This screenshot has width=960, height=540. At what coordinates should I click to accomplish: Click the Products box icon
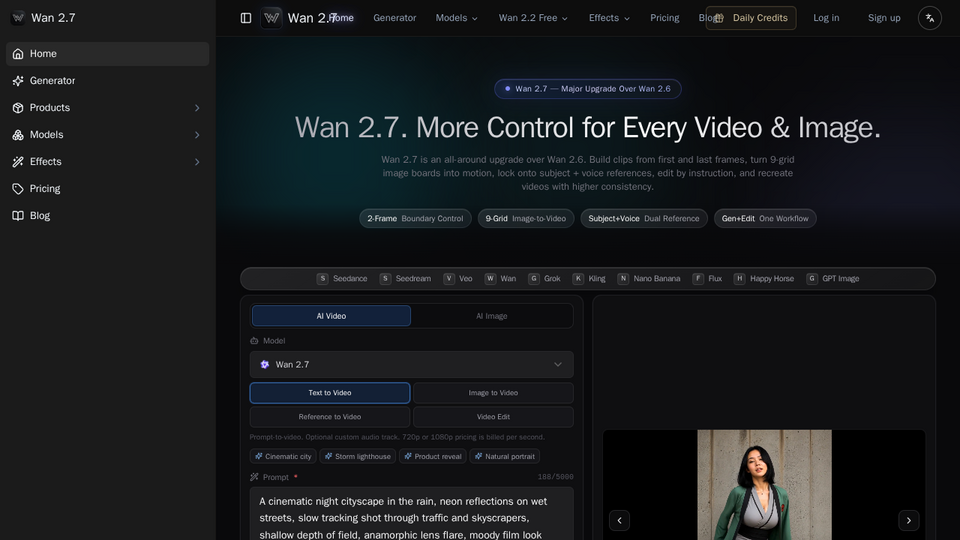[18, 108]
